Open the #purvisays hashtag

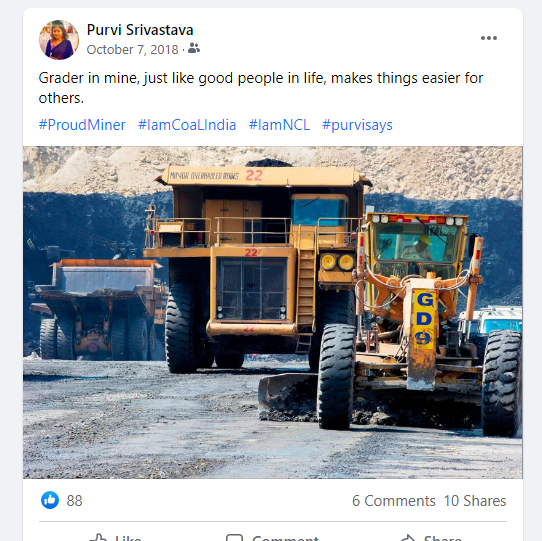pyautogui.click(x=357, y=125)
